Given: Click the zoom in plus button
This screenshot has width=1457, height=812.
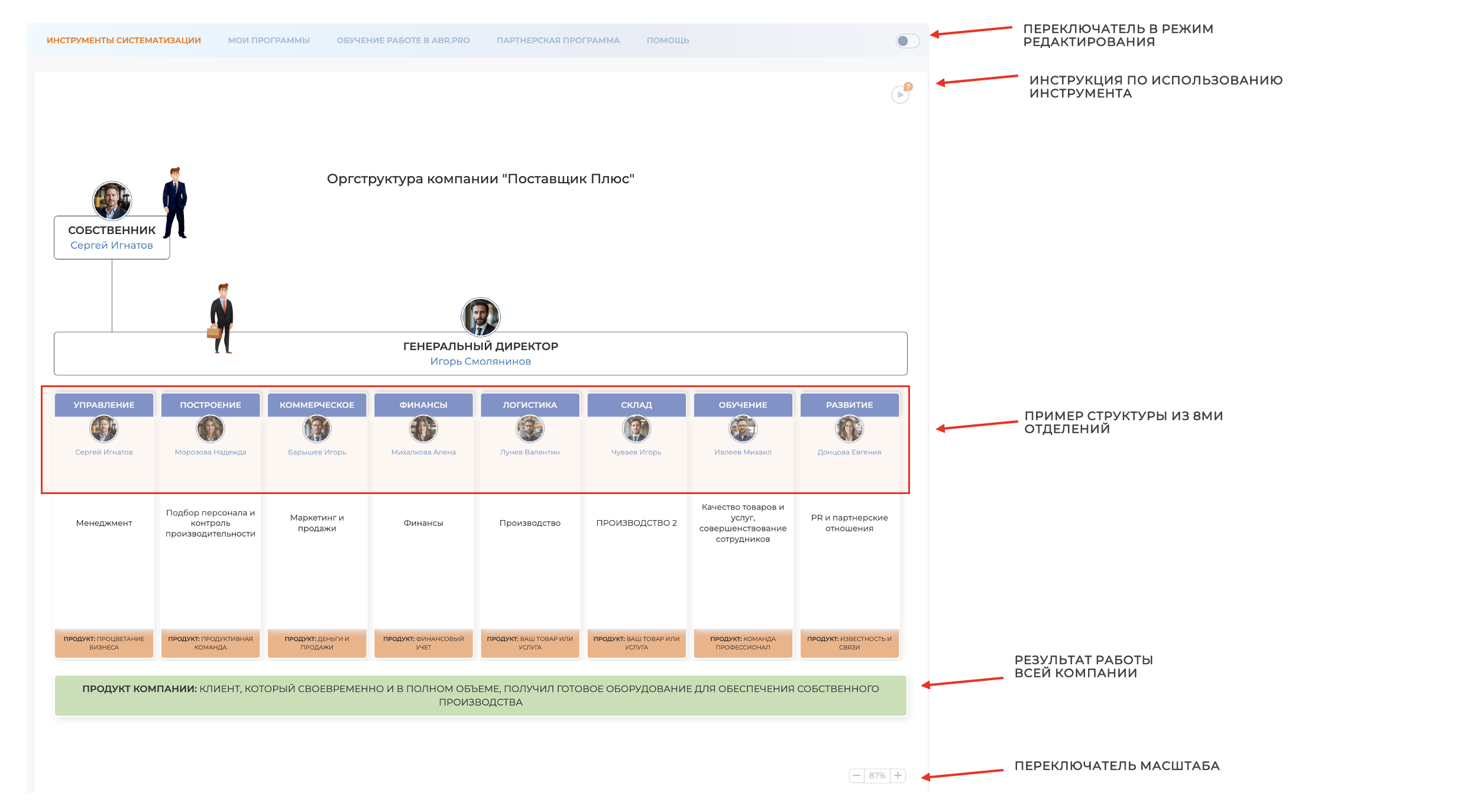Looking at the screenshot, I should coord(898,775).
